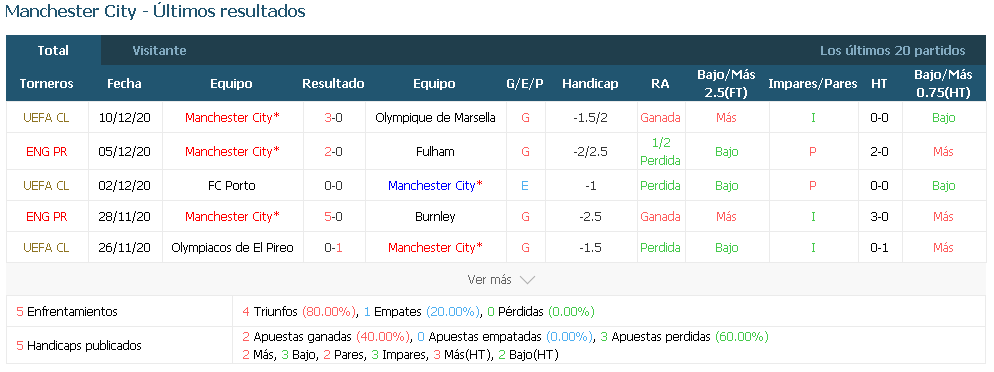
Task: Open Olympique de Marsella team link
Action: click(x=436, y=118)
